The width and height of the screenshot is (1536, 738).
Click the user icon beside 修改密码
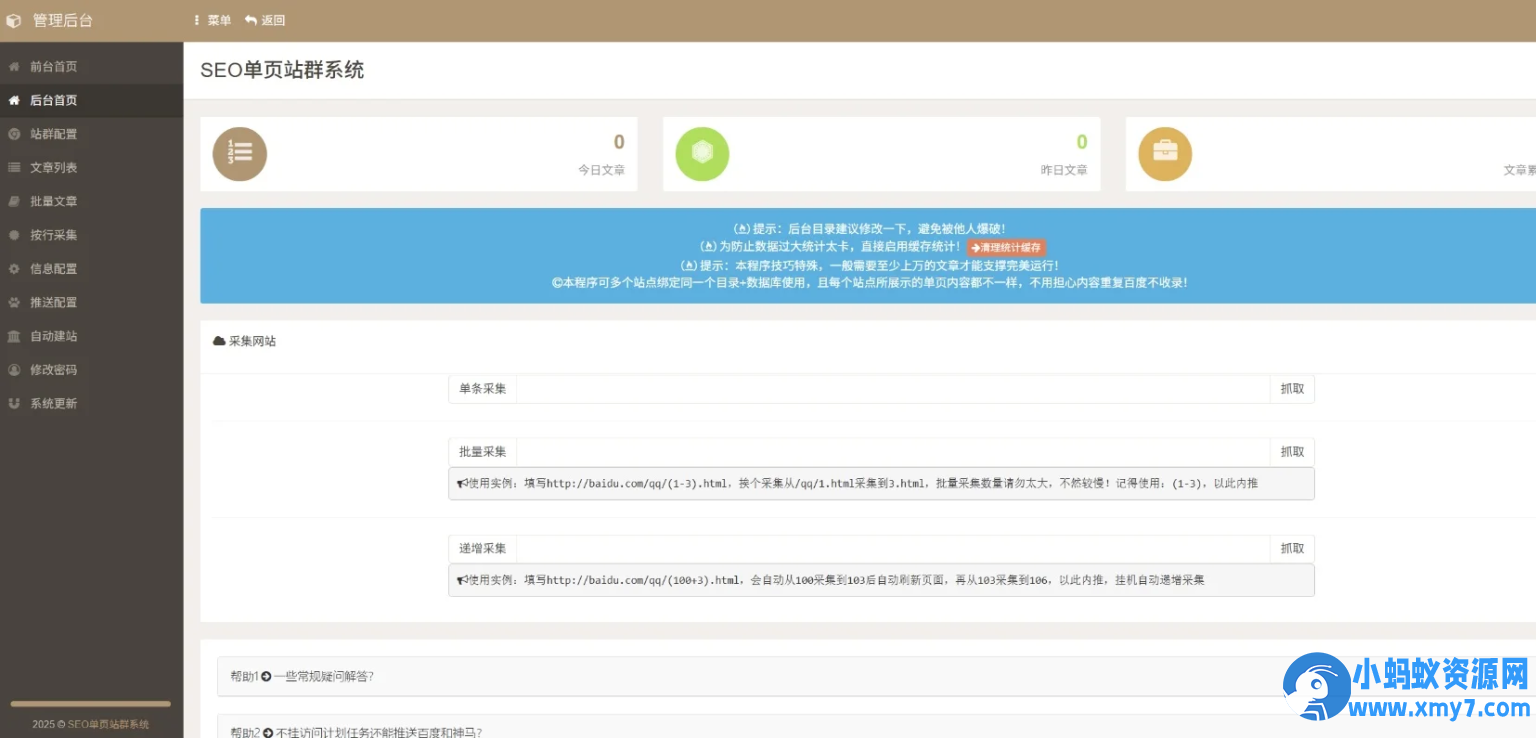coord(14,370)
